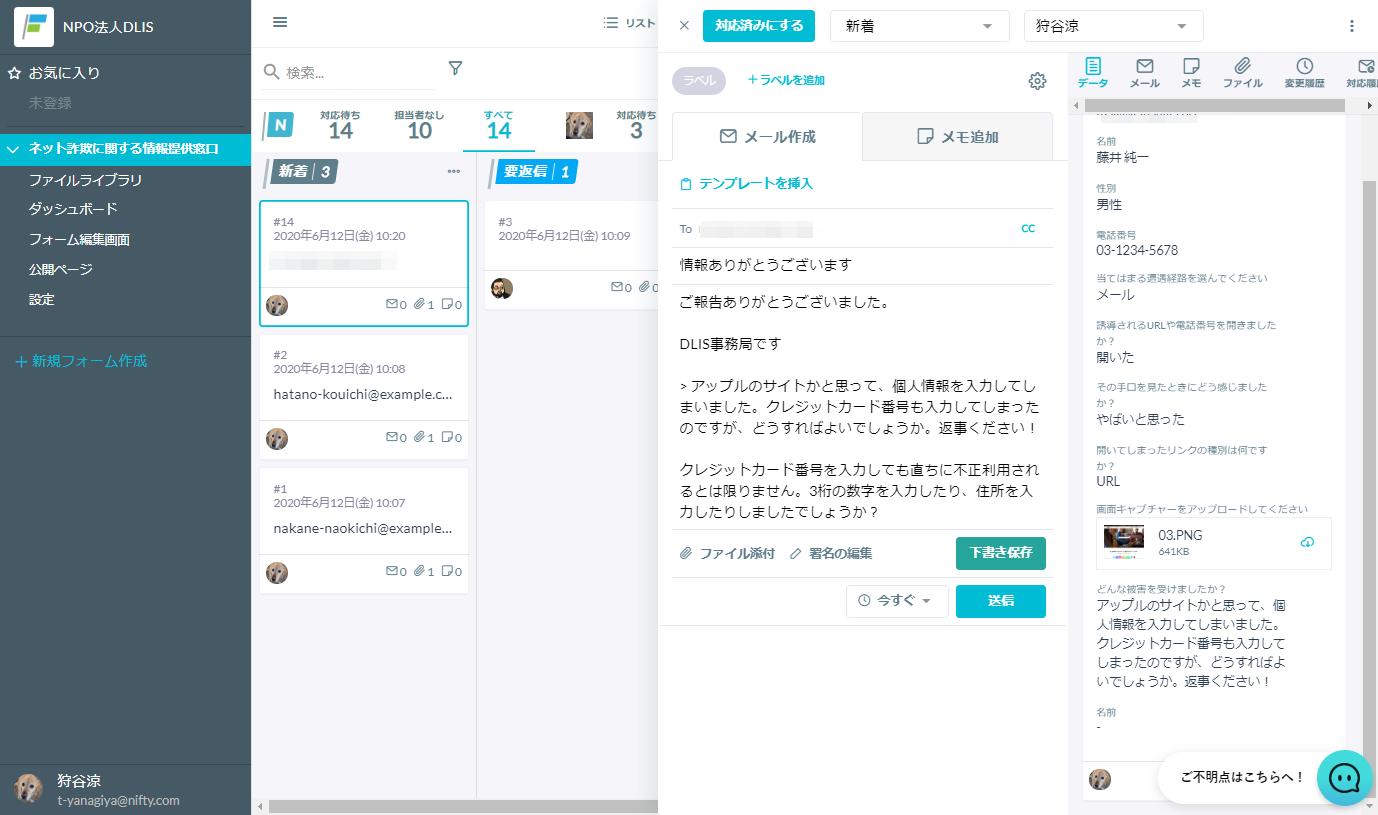Open ファイルライブラリ in the sidebar
1378x815 pixels.
click(85, 180)
